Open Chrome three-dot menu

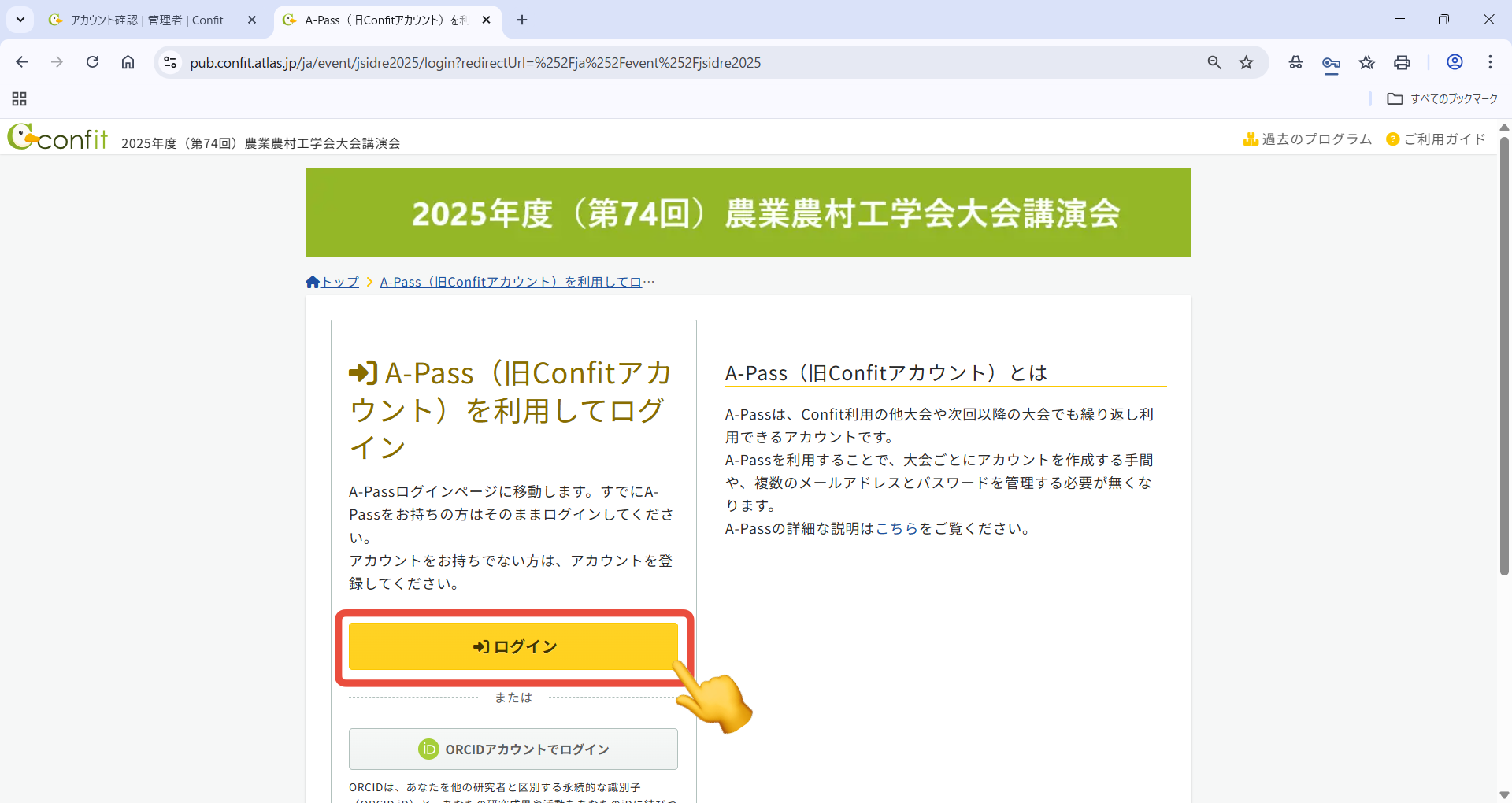point(1490,62)
